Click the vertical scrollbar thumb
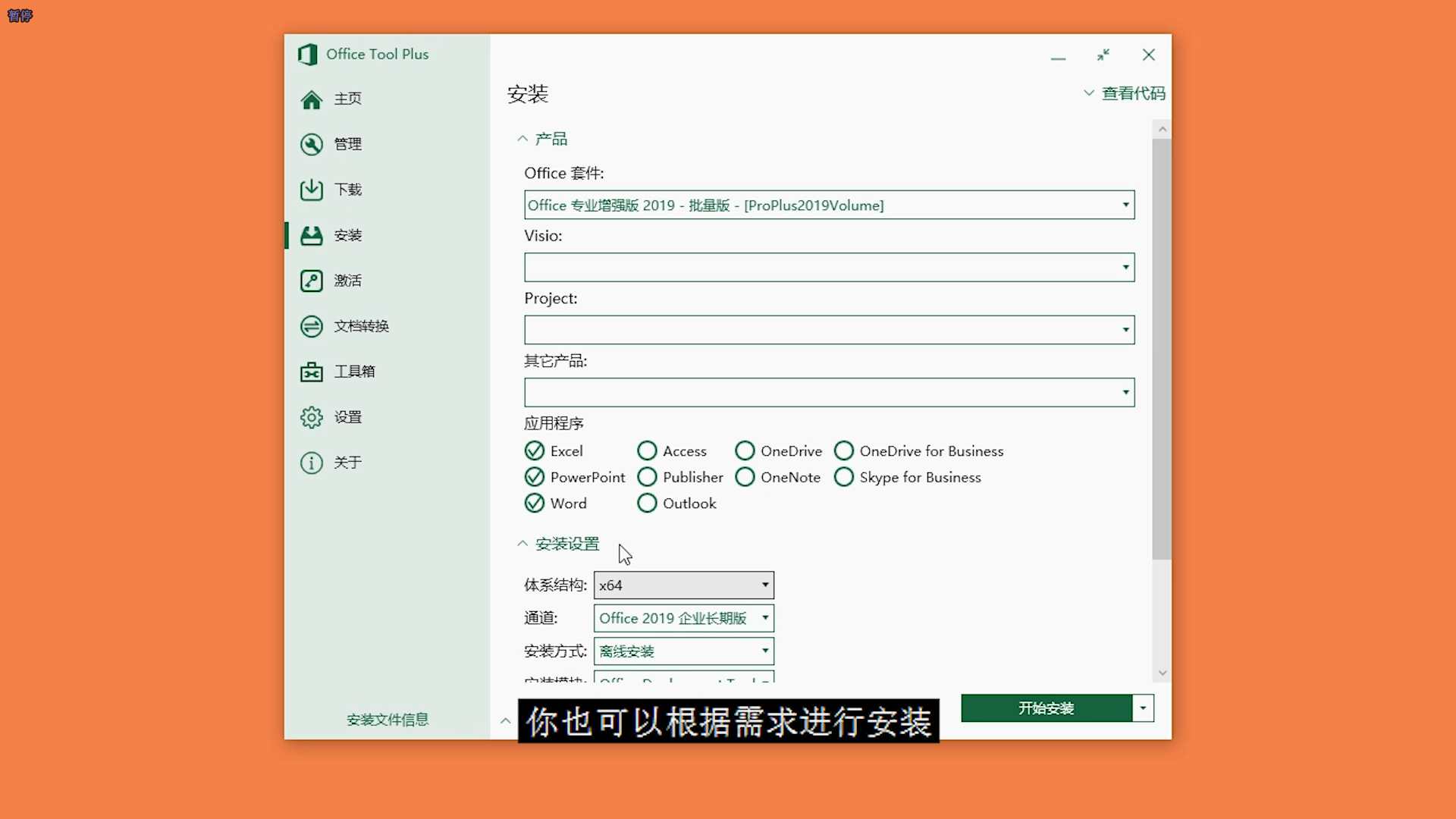 click(1162, 349)
